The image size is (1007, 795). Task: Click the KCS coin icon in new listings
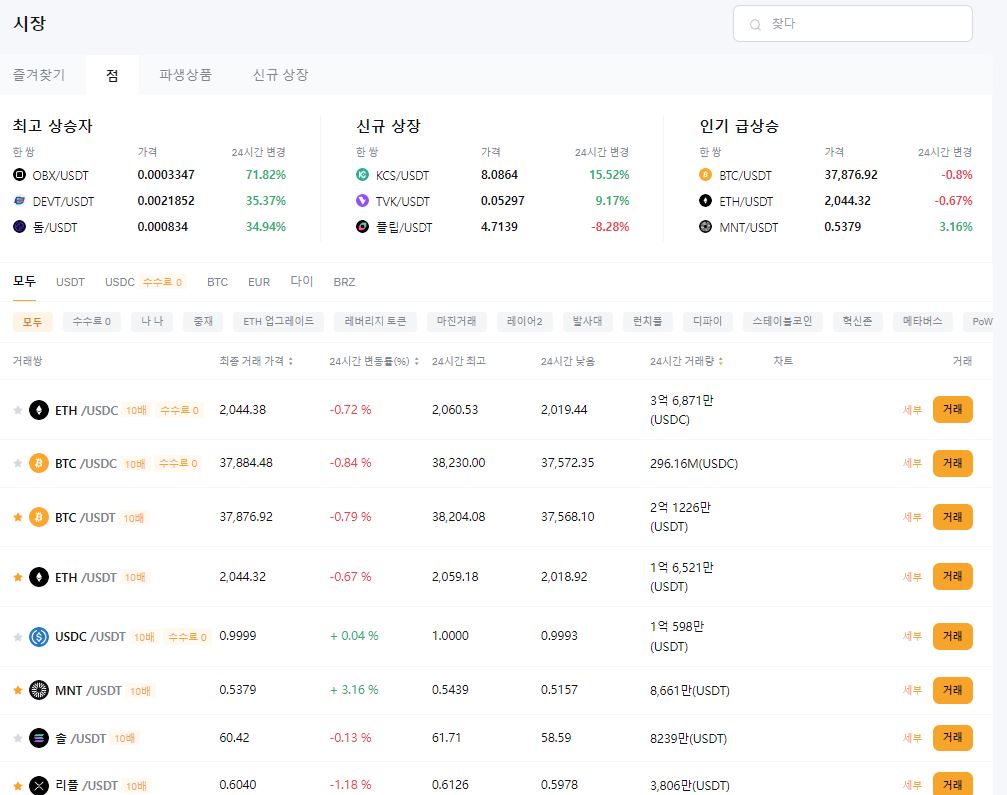(362, 175)
